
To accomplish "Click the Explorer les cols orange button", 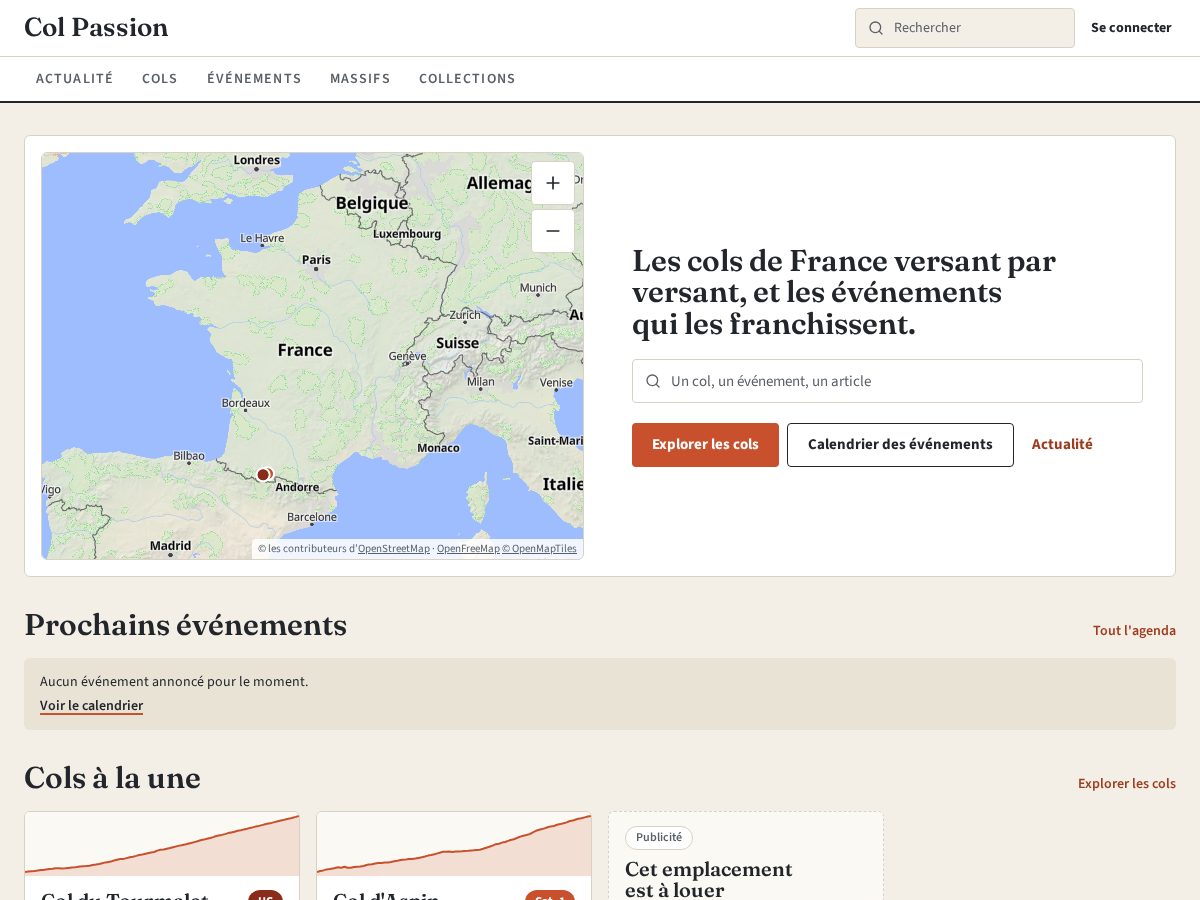I will tap(705, 445).
